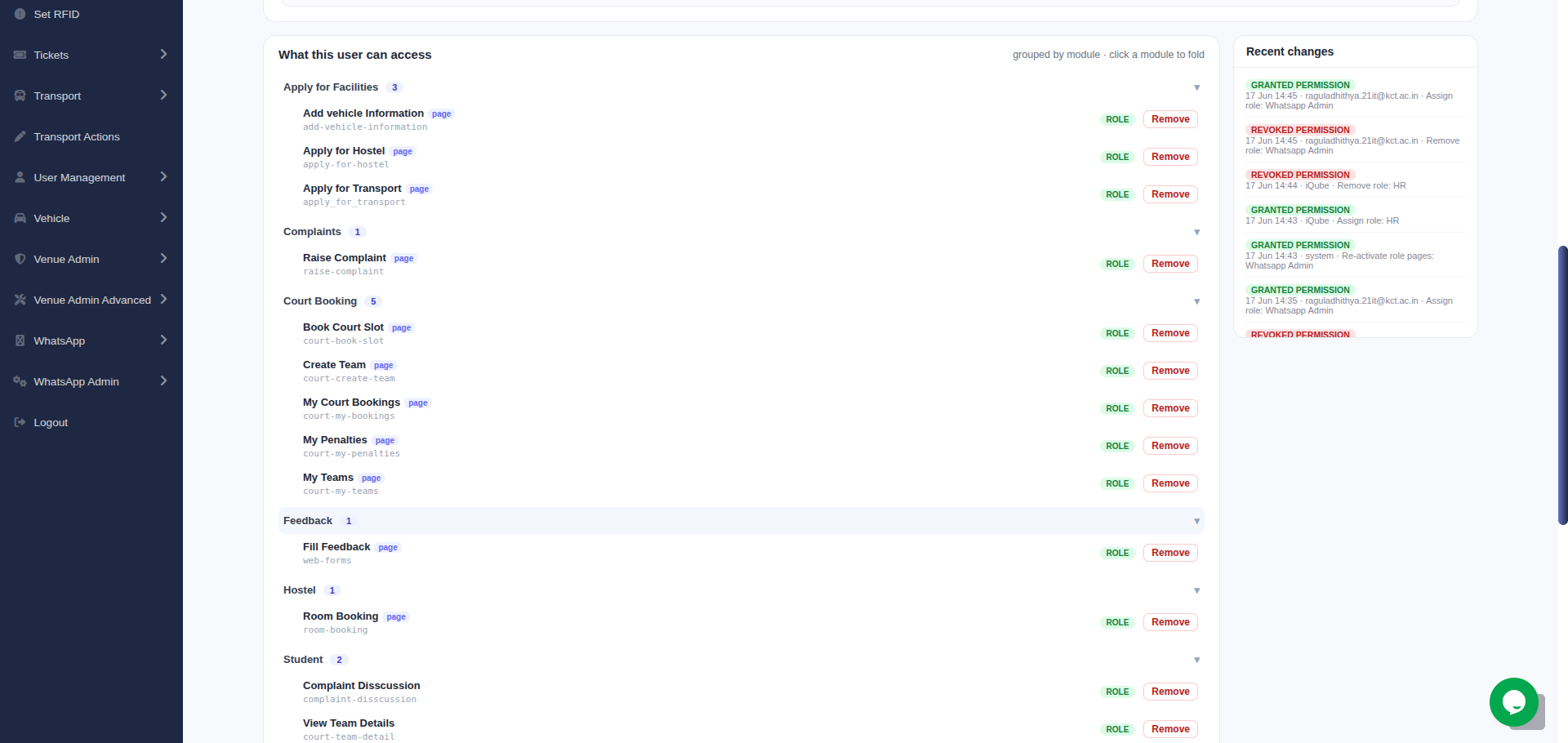Fold the Feedback module arrow

click(1196, 521)
